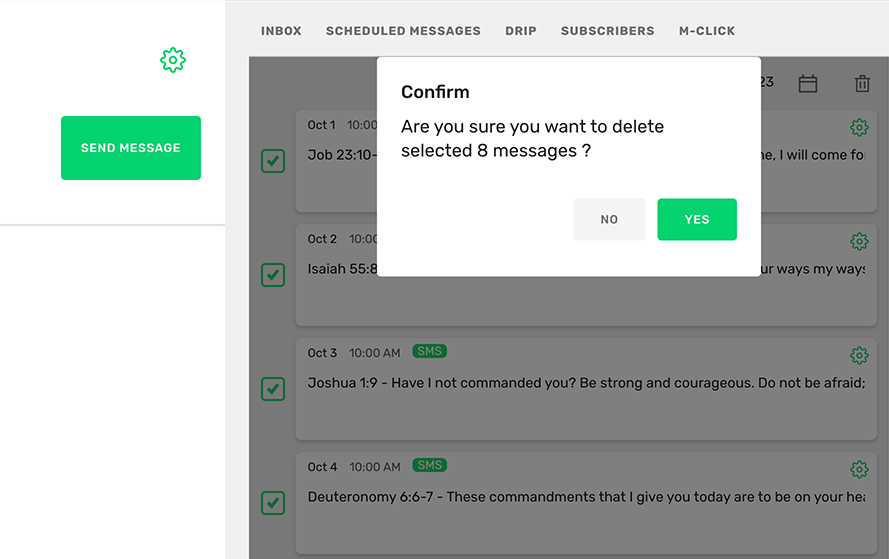Open gear settings for Oct 3 message
889x559 pixels.
click(858, 355)
